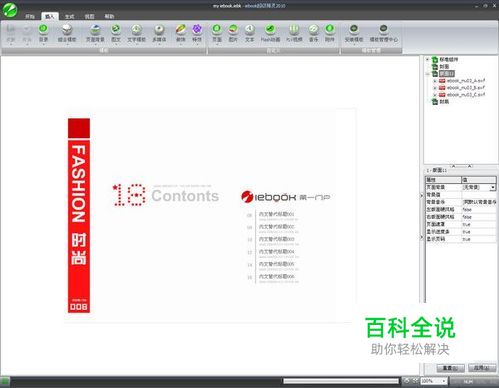Switch to the 帮助 ribbon tab
499x388 pixels.
[109, 16]
